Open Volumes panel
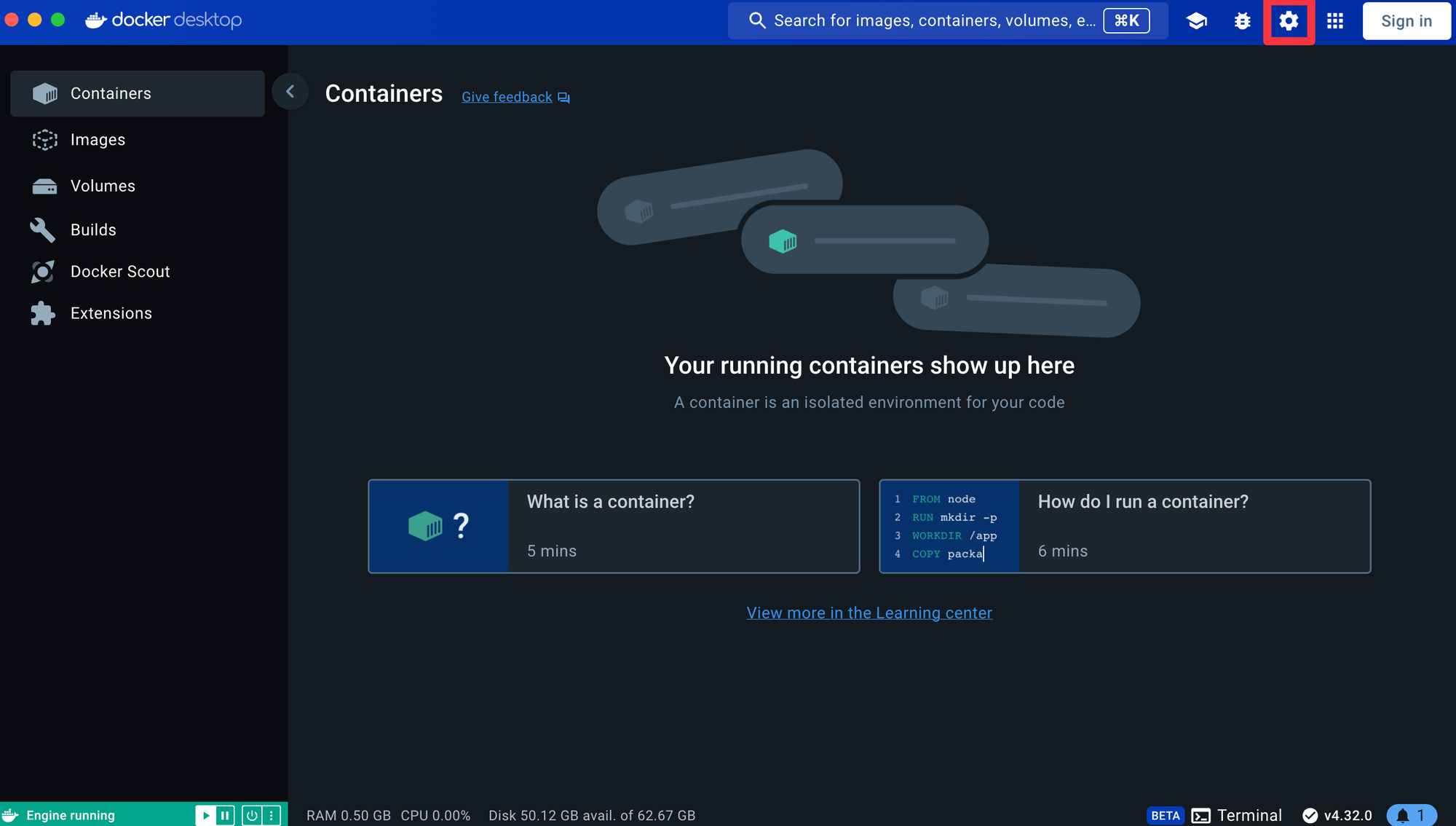 pos(103,185)
